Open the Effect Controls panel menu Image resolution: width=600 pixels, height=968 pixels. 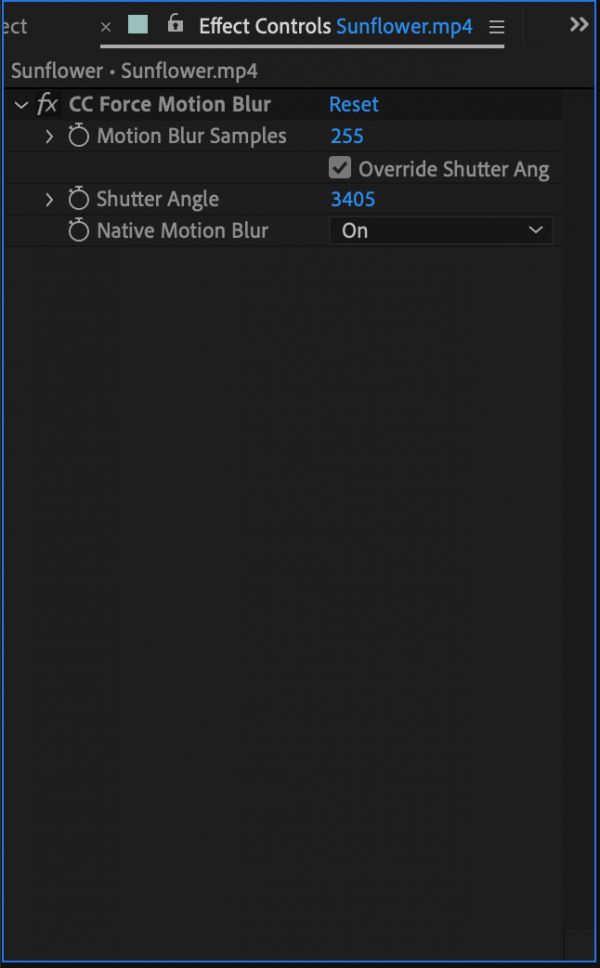pos(497,26)
